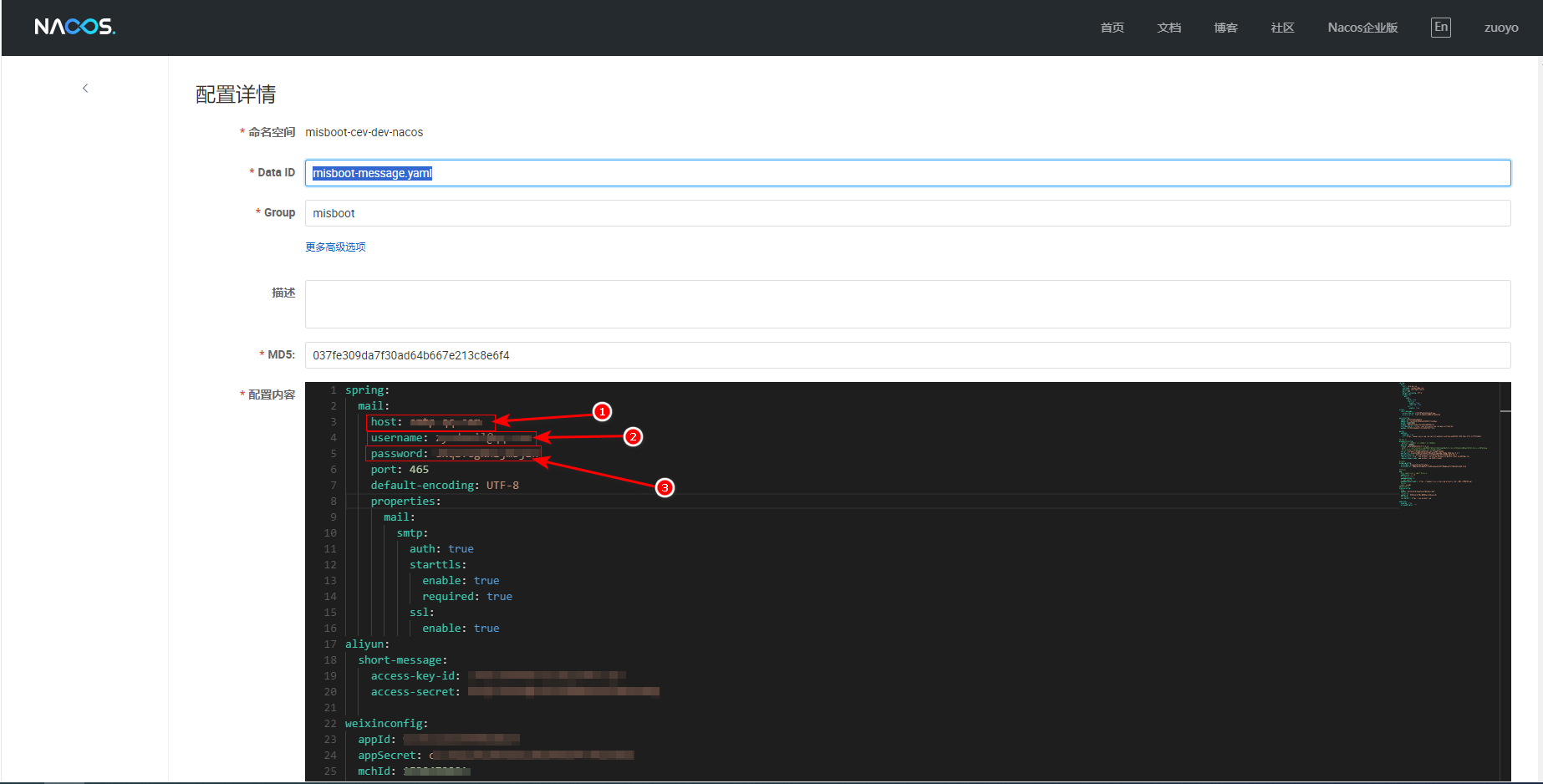1543x784 pixels.
Task: Expand 更多高级选项 link
Action: click(335, 247)
